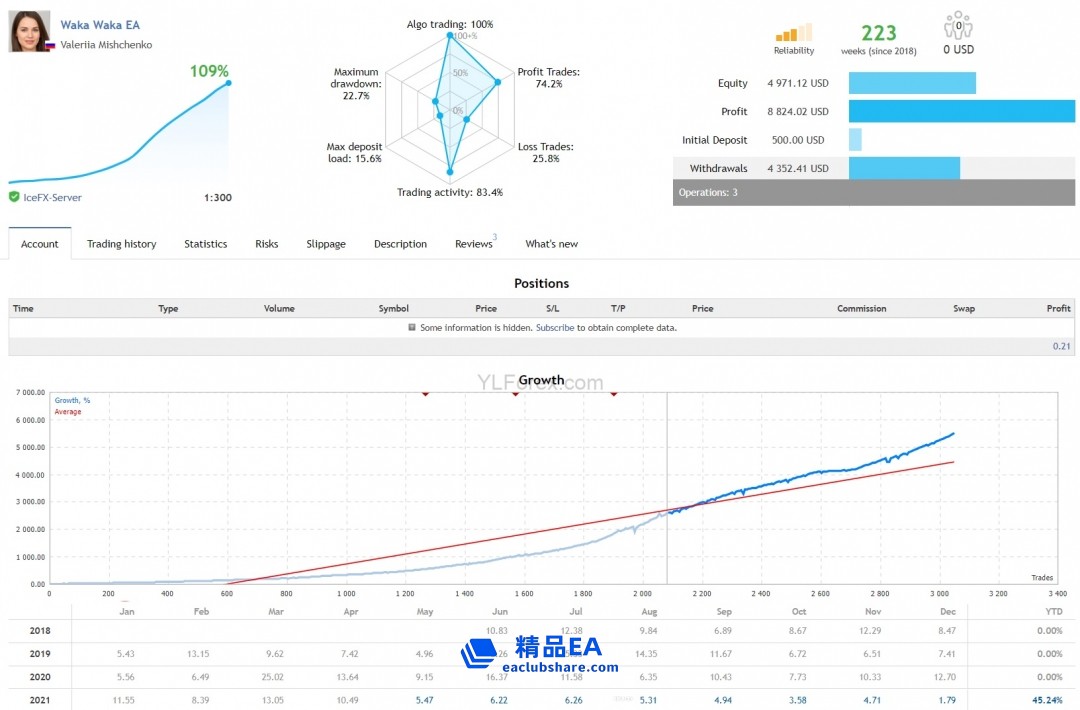Click the green shield icon beside IceFX-Server
This screenshot has height=710, width=1080.
(14, 197)
